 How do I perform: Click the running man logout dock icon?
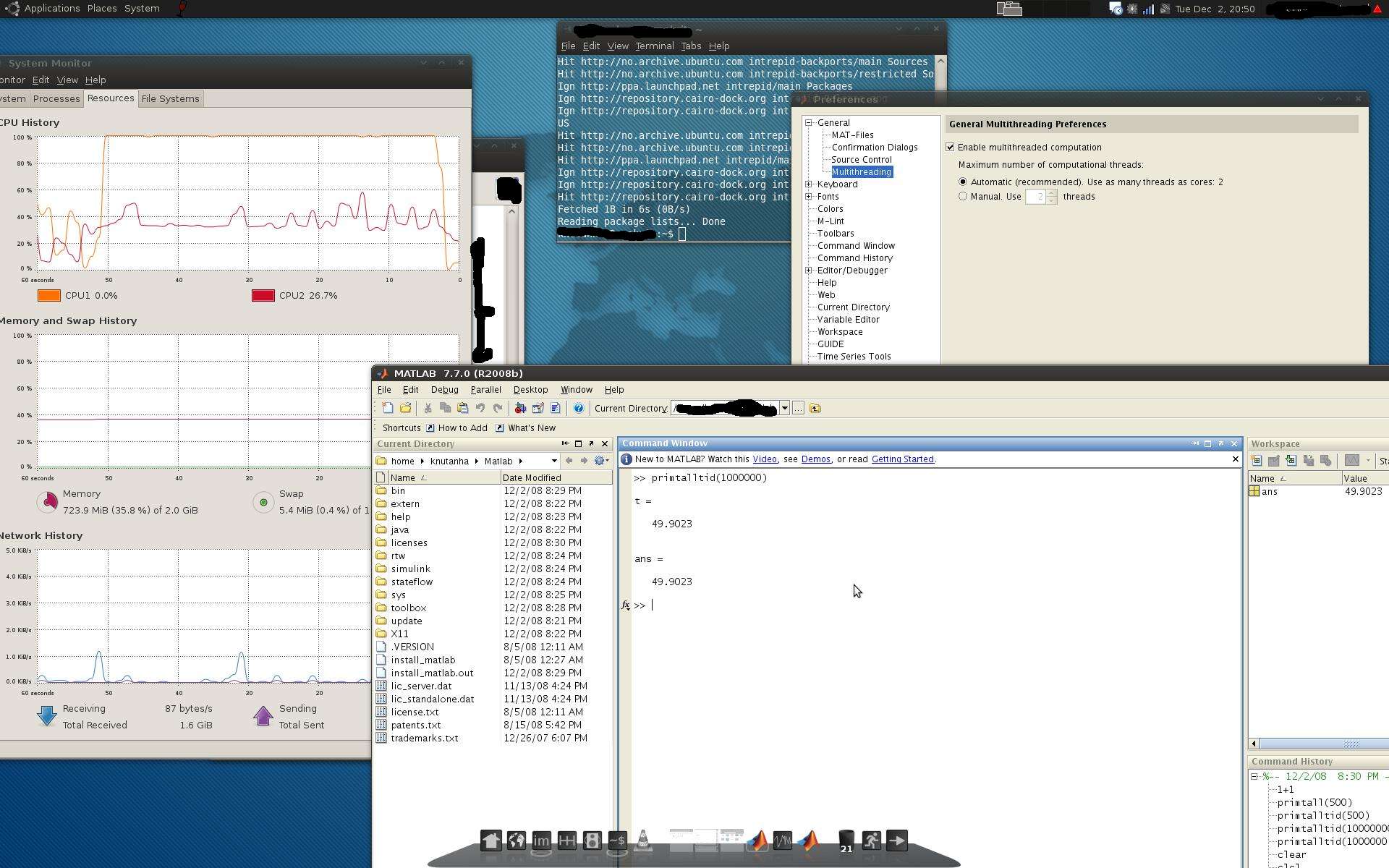pos(871,840)
